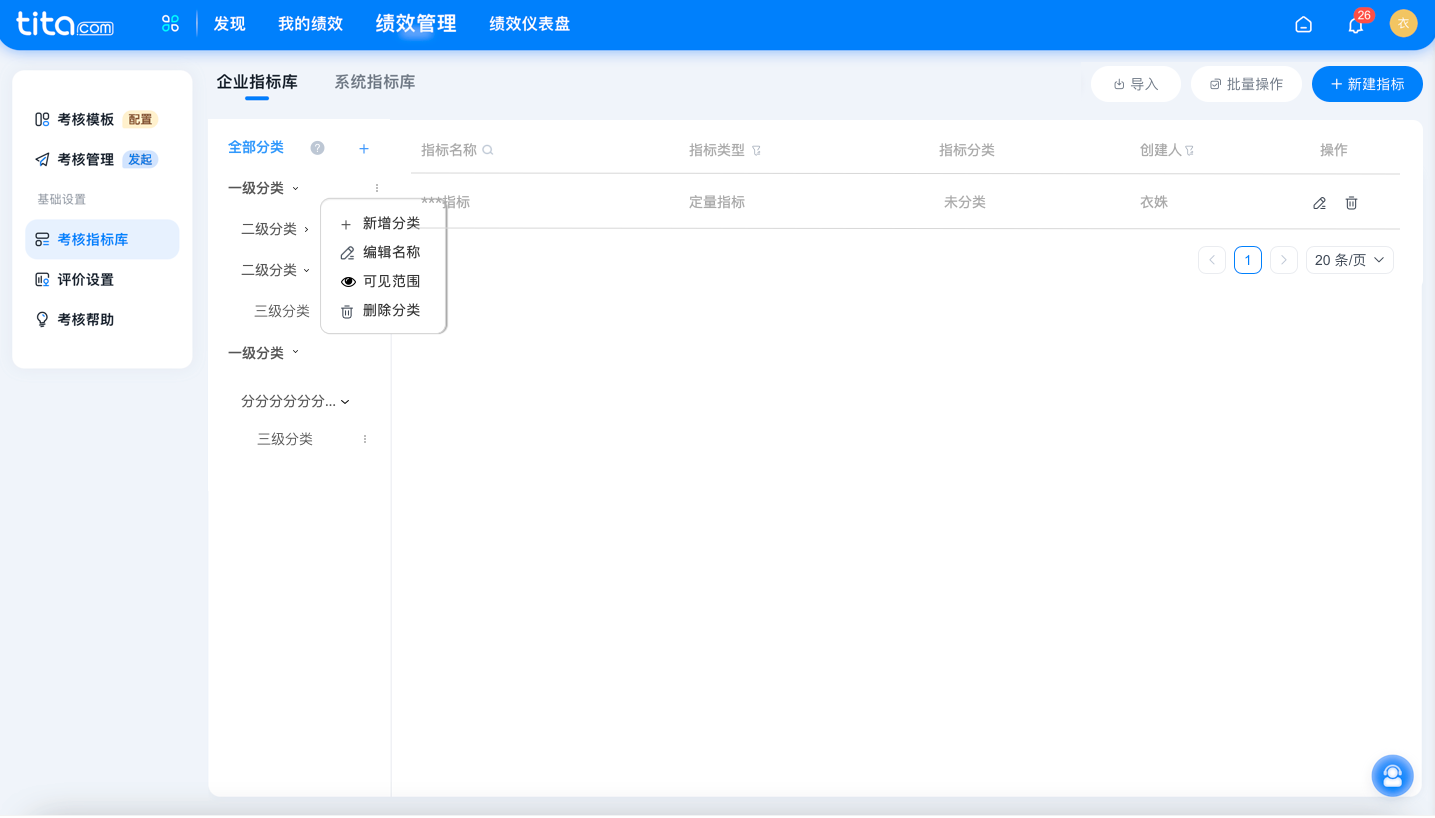This screenshot has height=818, width=1435.
Task: Open notifications bell with 26 badge
Action: (x=1356, y=25)
